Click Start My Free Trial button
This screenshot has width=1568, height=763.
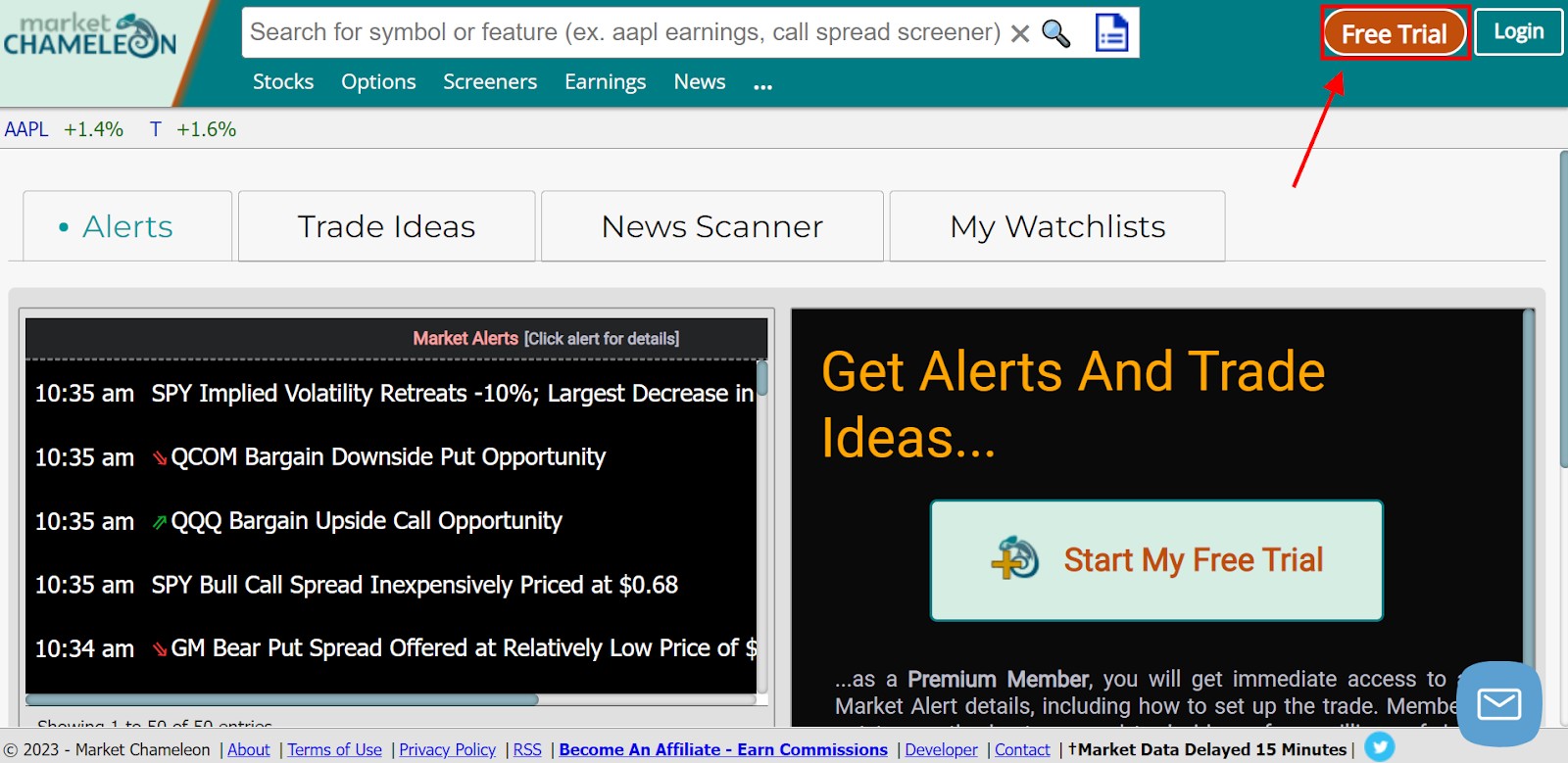[x=1156, y=560]
